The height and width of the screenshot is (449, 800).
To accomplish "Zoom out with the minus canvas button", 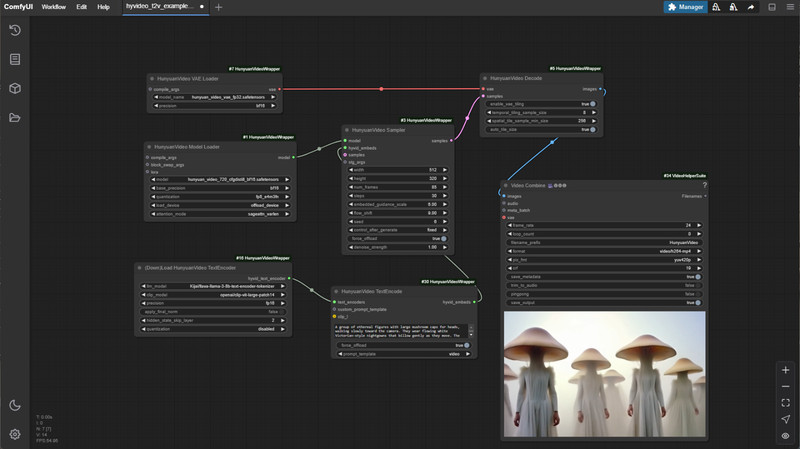I will coord(786,386).
